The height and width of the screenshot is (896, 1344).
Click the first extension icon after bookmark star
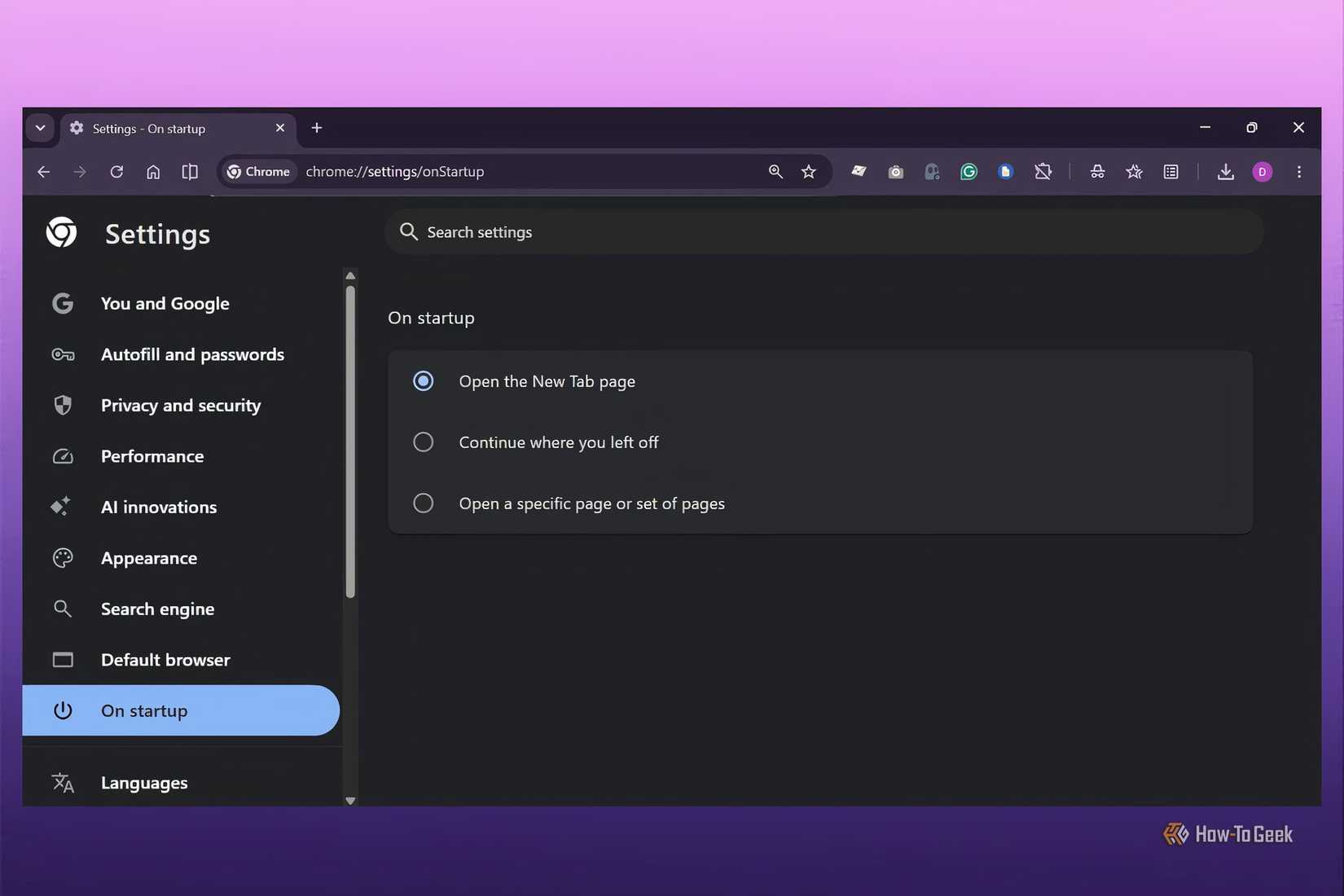tap(859, 172)
